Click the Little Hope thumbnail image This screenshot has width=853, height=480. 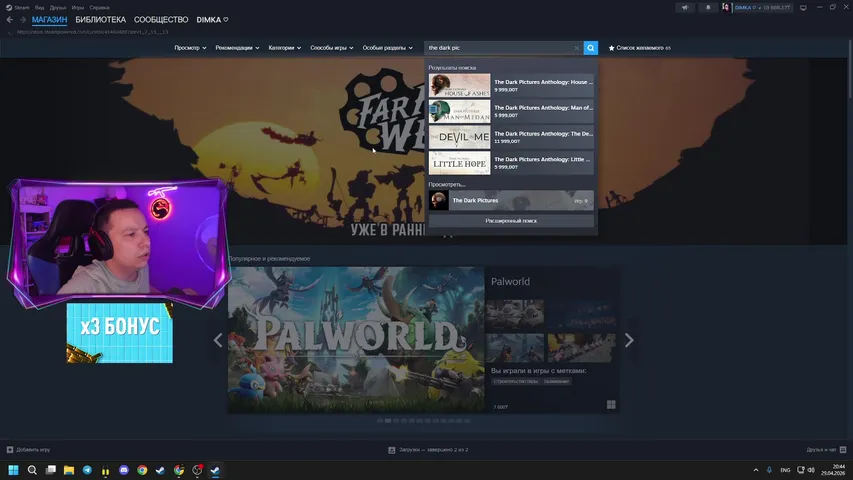[460, 163]
